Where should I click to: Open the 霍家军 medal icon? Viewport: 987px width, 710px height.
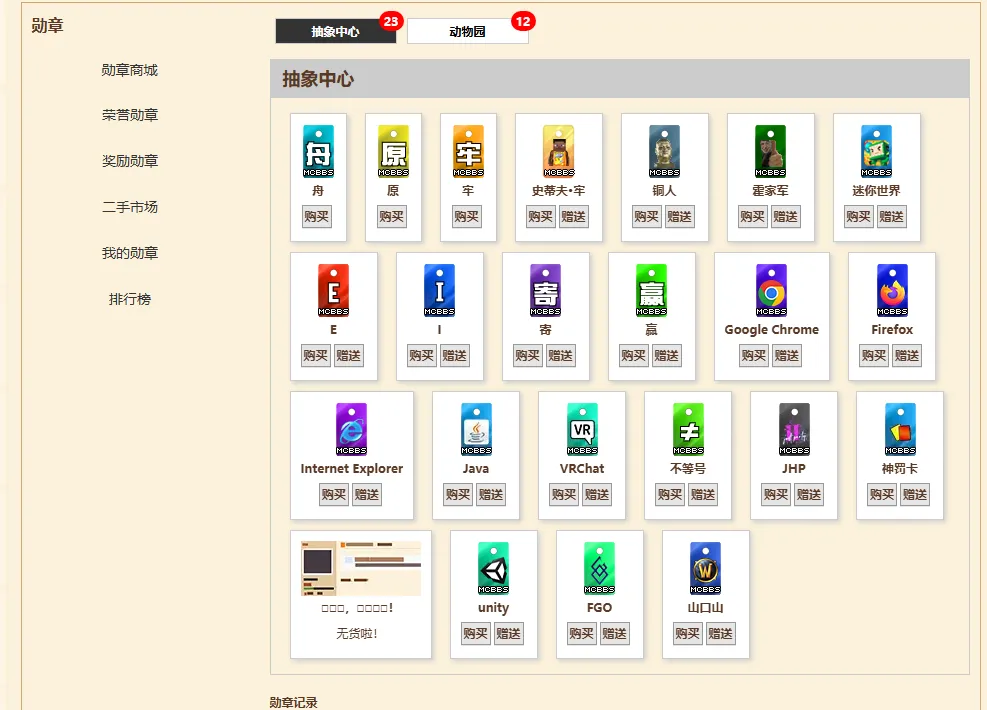tap(770, 151)
